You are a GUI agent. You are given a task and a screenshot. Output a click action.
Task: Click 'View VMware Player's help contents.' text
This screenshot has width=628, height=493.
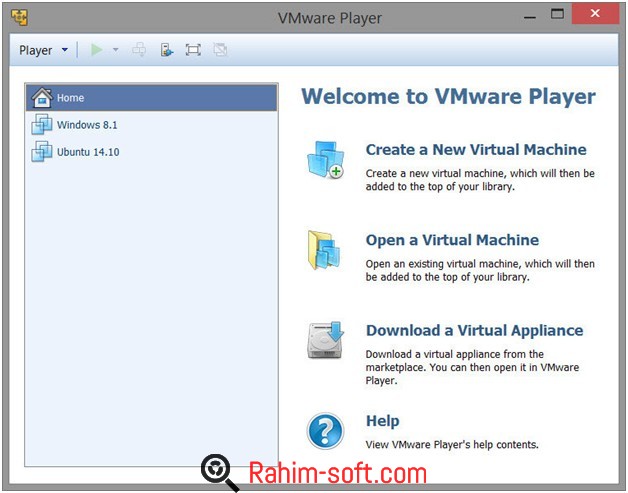[452, 445]
